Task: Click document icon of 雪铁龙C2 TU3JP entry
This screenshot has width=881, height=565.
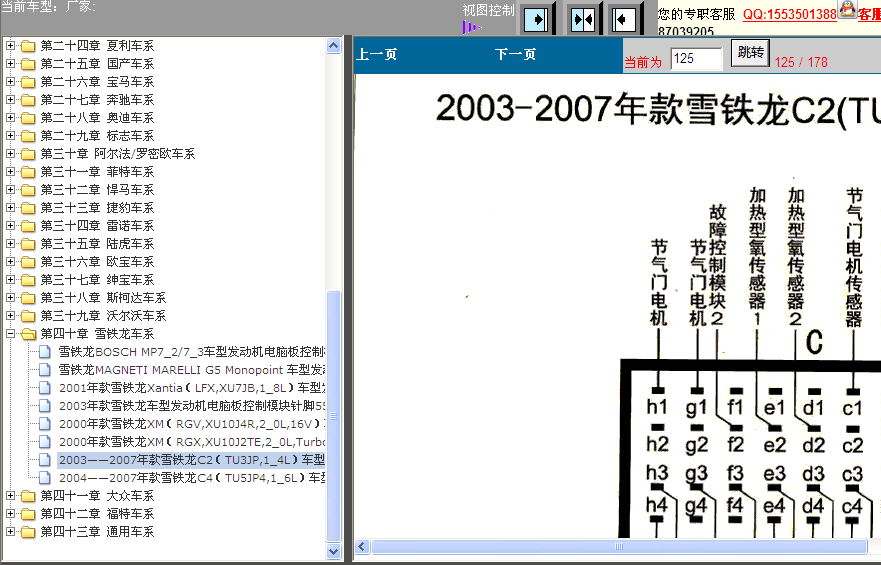Action: [x=44, y=459]
